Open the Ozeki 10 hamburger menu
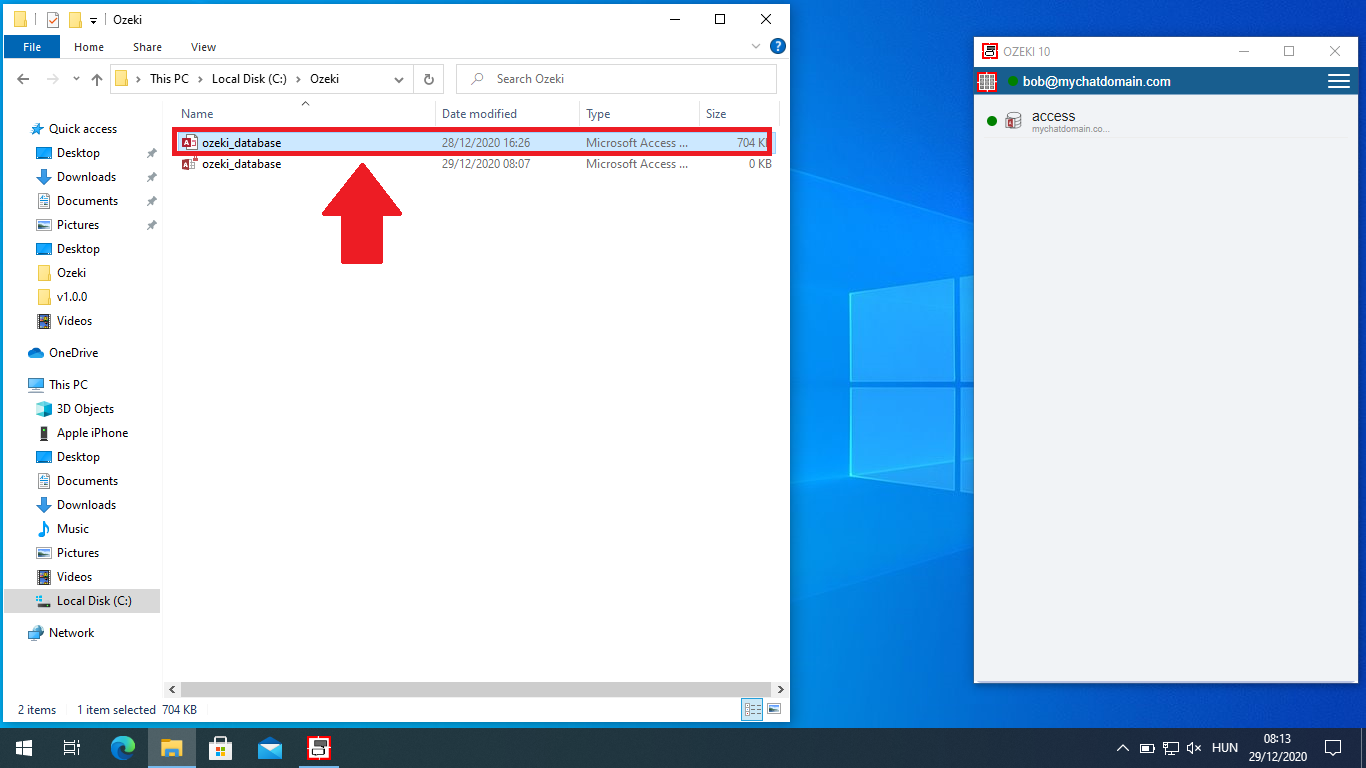This screenshot has height=768, width=1366. (x=1339, y=82)
